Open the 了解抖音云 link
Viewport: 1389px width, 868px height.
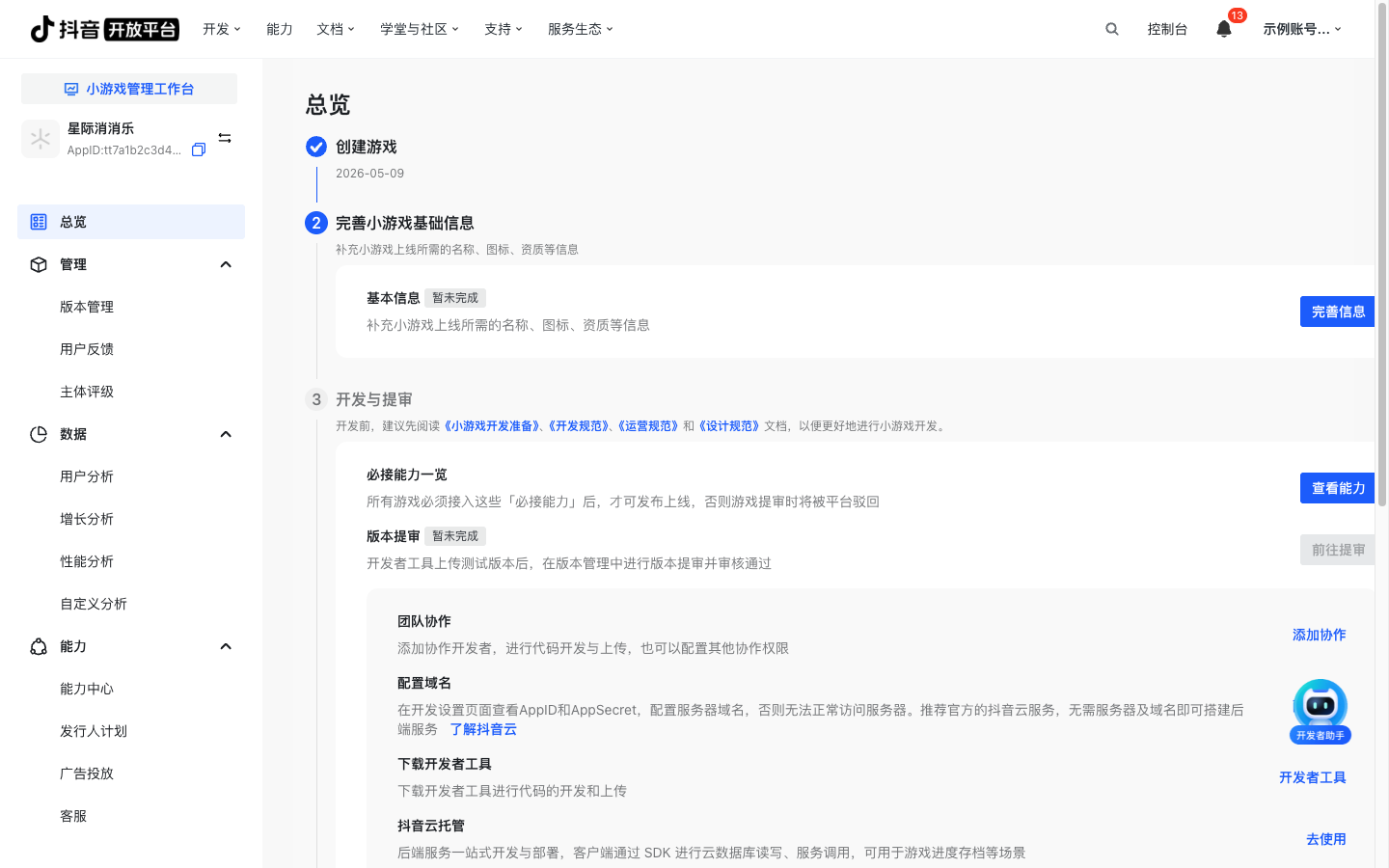pyautogui.click(x=483, y=729)
